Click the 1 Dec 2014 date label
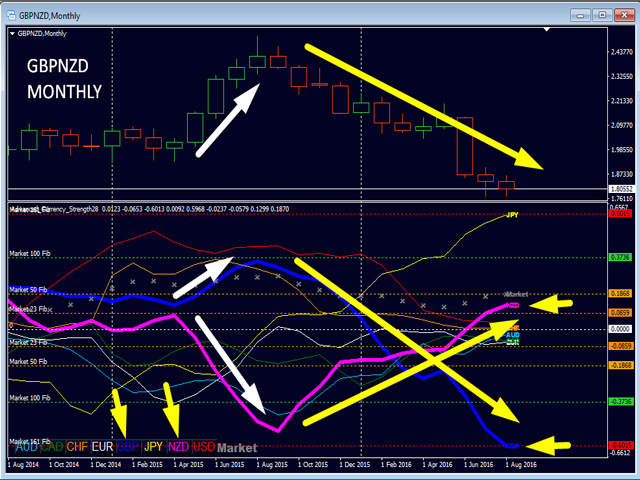This screenshot has height=480, width=640. click(x=106, y=464)
